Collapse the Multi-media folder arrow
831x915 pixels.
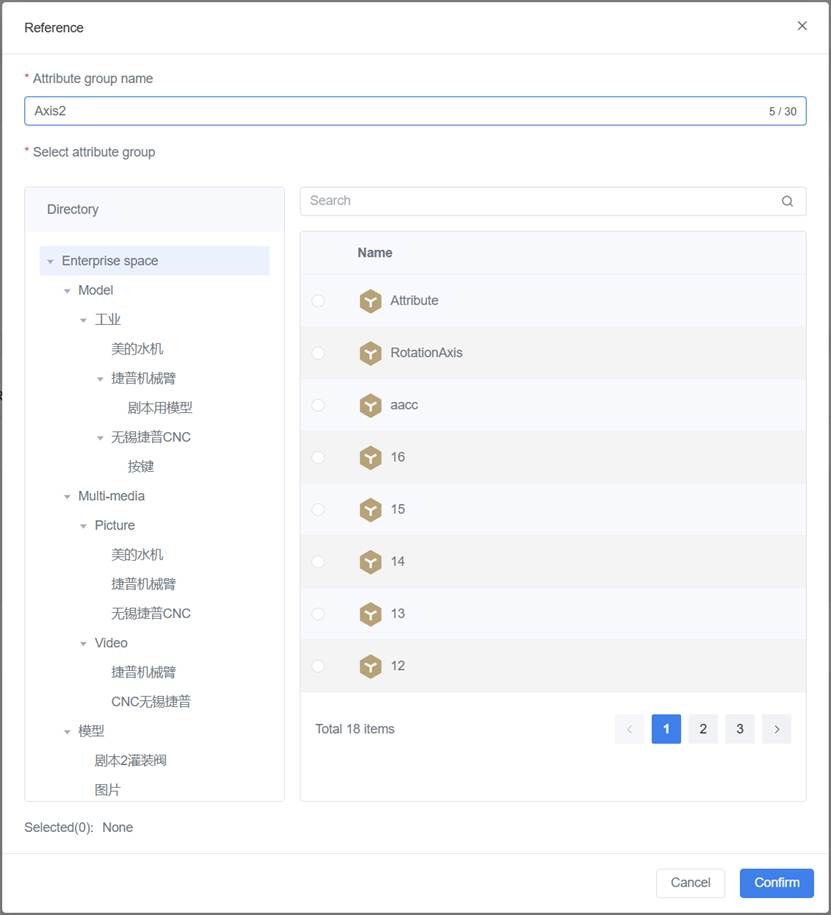click(x=68, y=496)
